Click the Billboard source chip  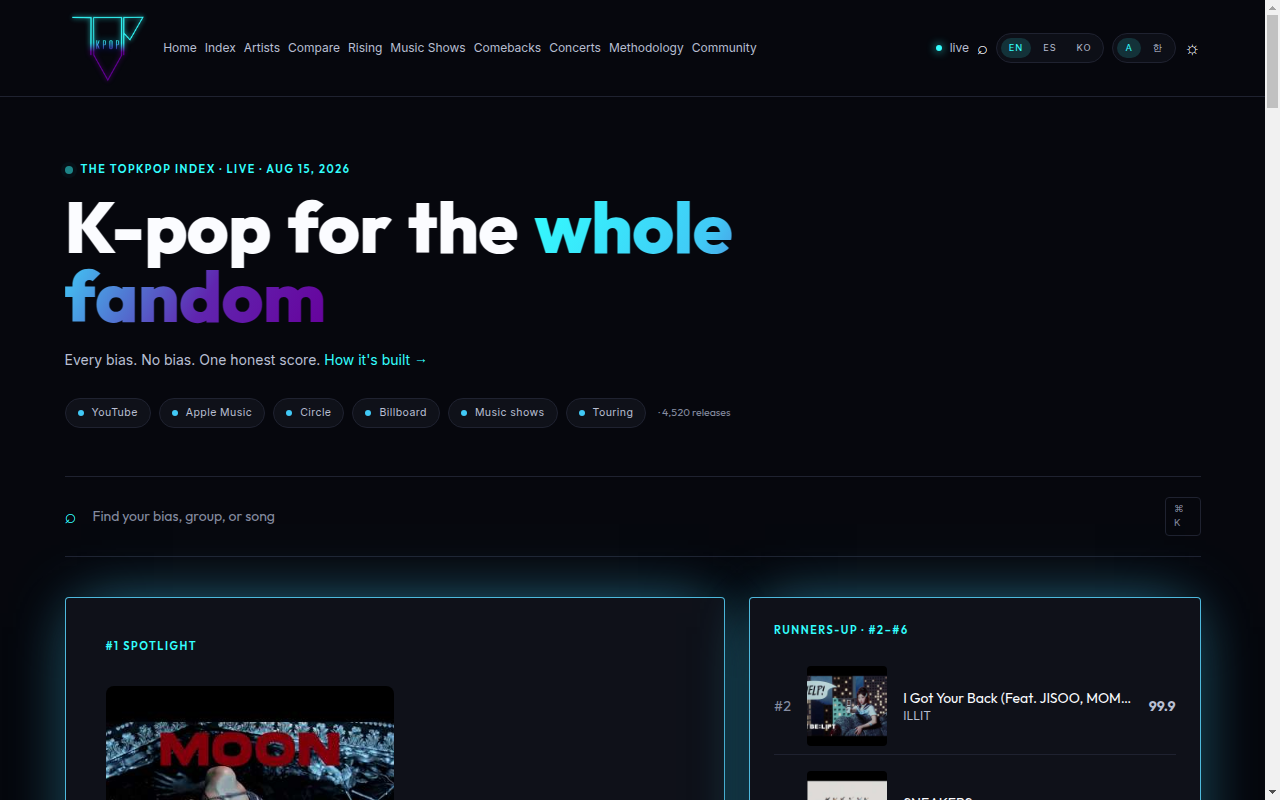click(x=396, y=413)
